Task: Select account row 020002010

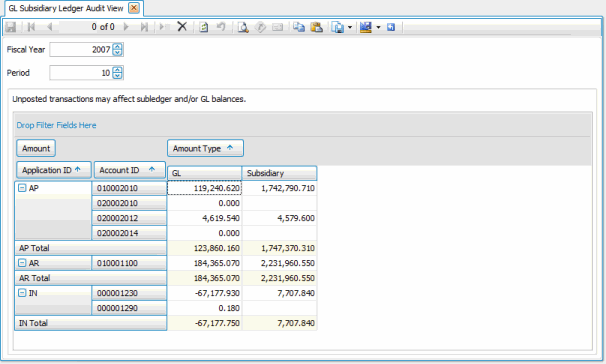Action: click(x=129, y=203)
